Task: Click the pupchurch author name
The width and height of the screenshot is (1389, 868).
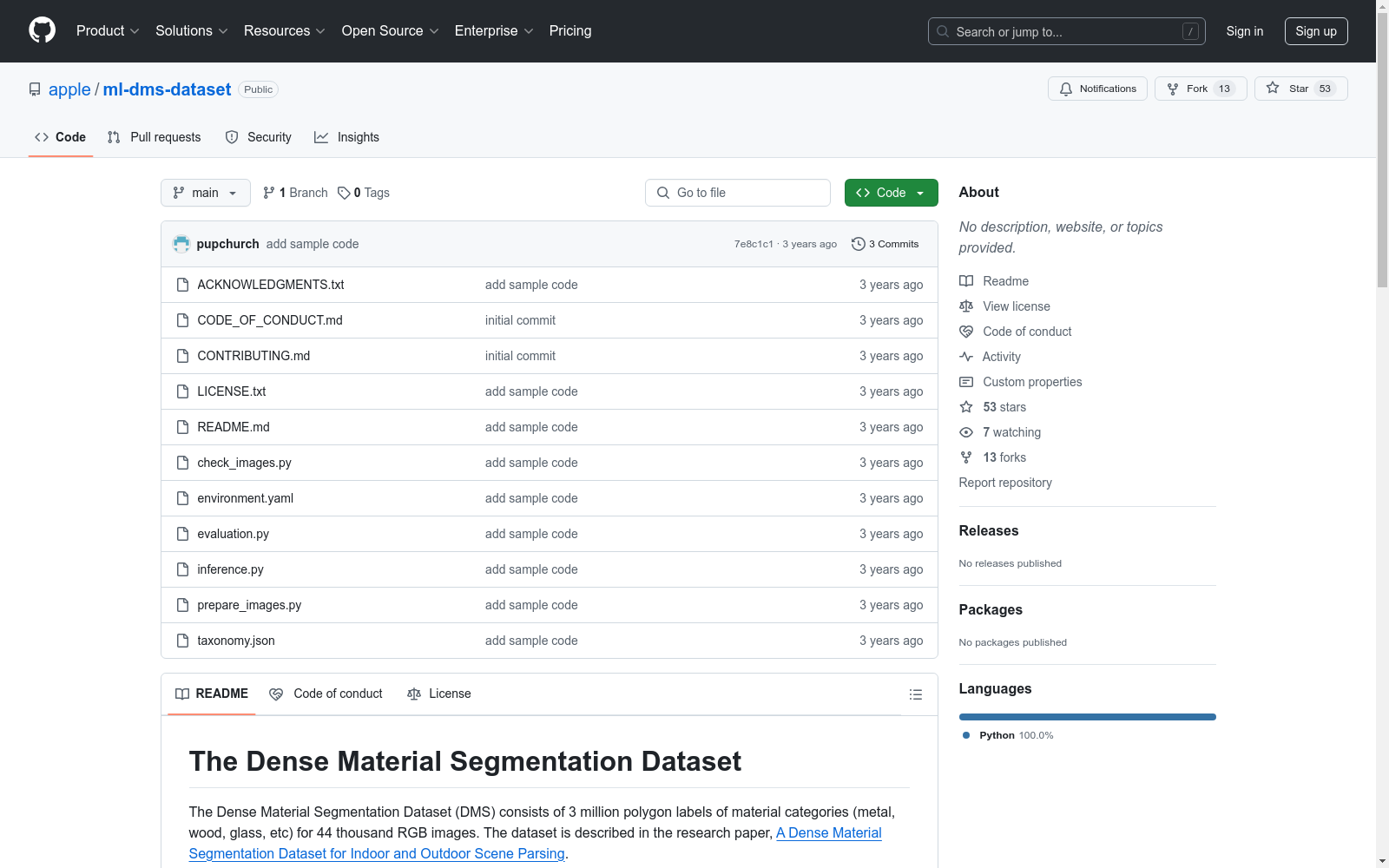Action: coord(227,244)
